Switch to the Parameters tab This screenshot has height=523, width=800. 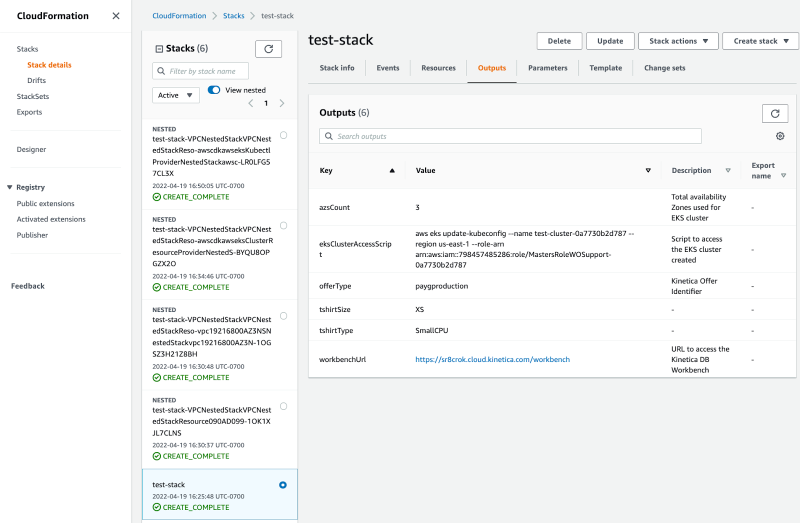click(x=547, y=68)
